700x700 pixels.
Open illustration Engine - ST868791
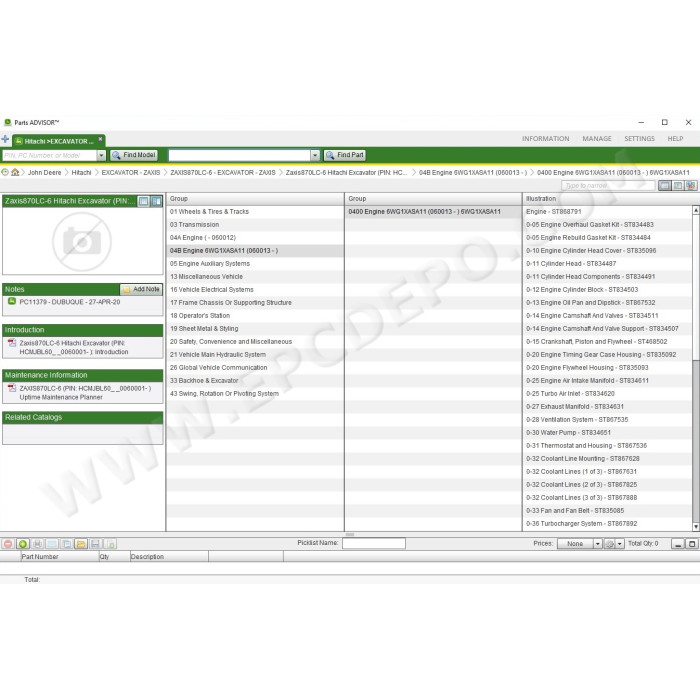[x=608, y=212]
